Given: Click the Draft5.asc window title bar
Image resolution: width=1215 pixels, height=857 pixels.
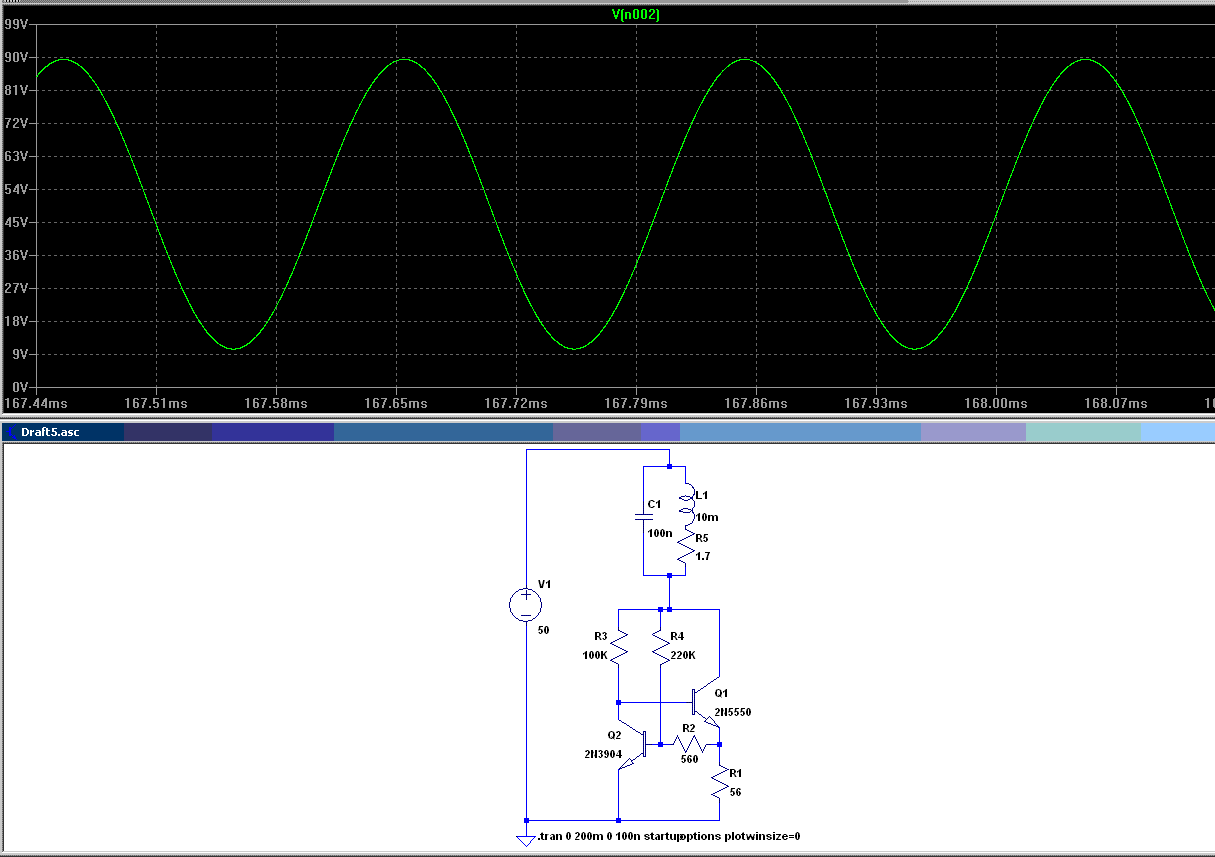Looking at the screenshot, I should 607,432.
